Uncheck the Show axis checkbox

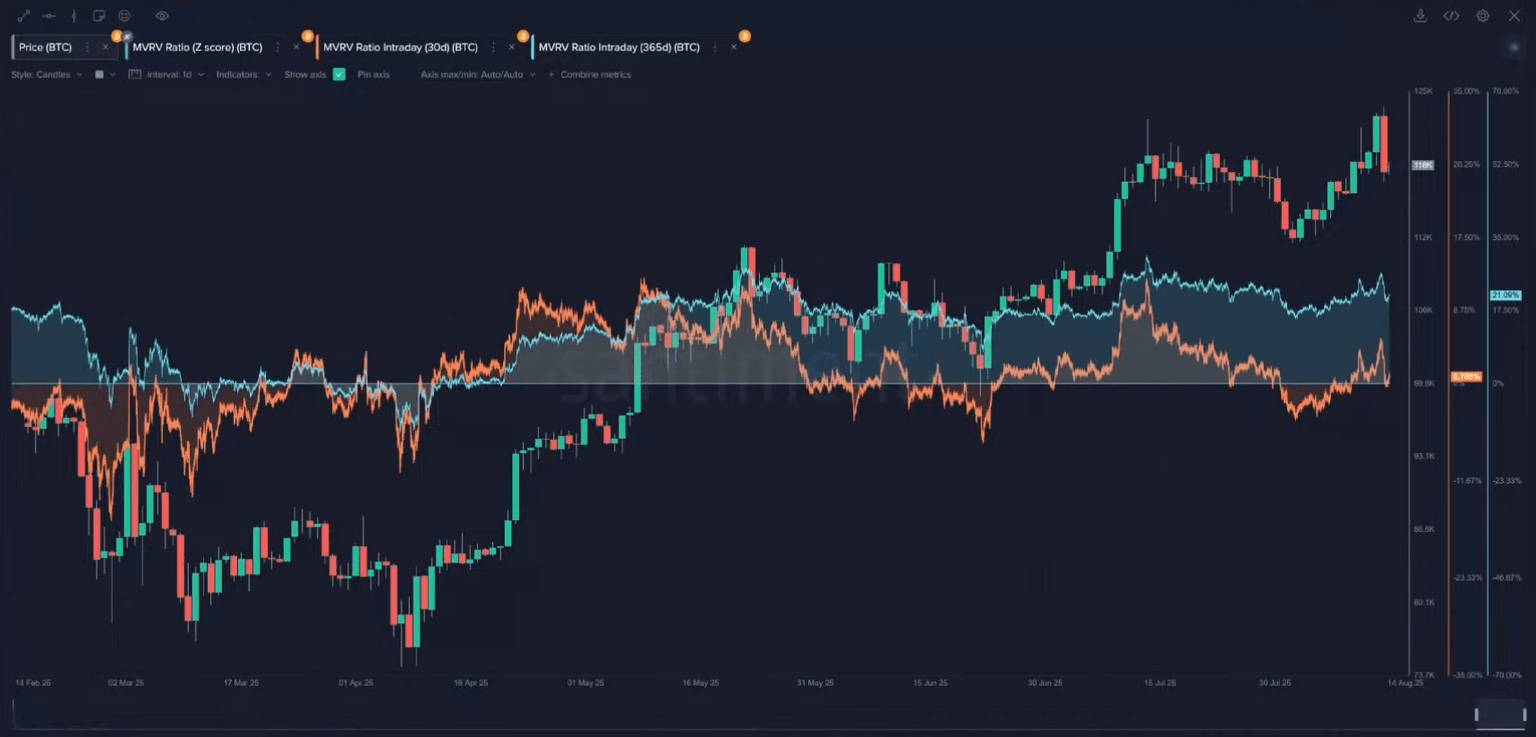(x=339, y=75)
